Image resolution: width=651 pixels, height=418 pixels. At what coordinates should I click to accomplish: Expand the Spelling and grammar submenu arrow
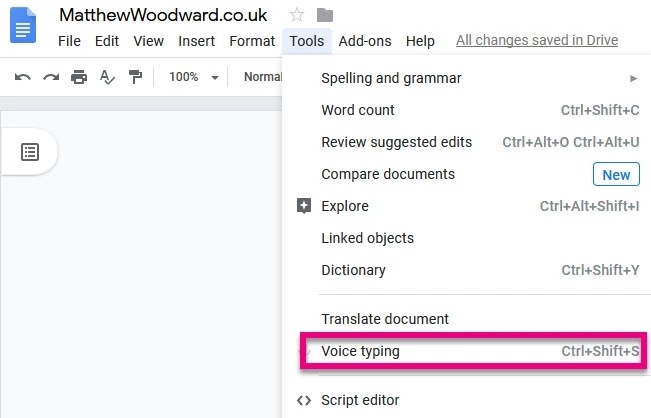click(x=634, y=78)
